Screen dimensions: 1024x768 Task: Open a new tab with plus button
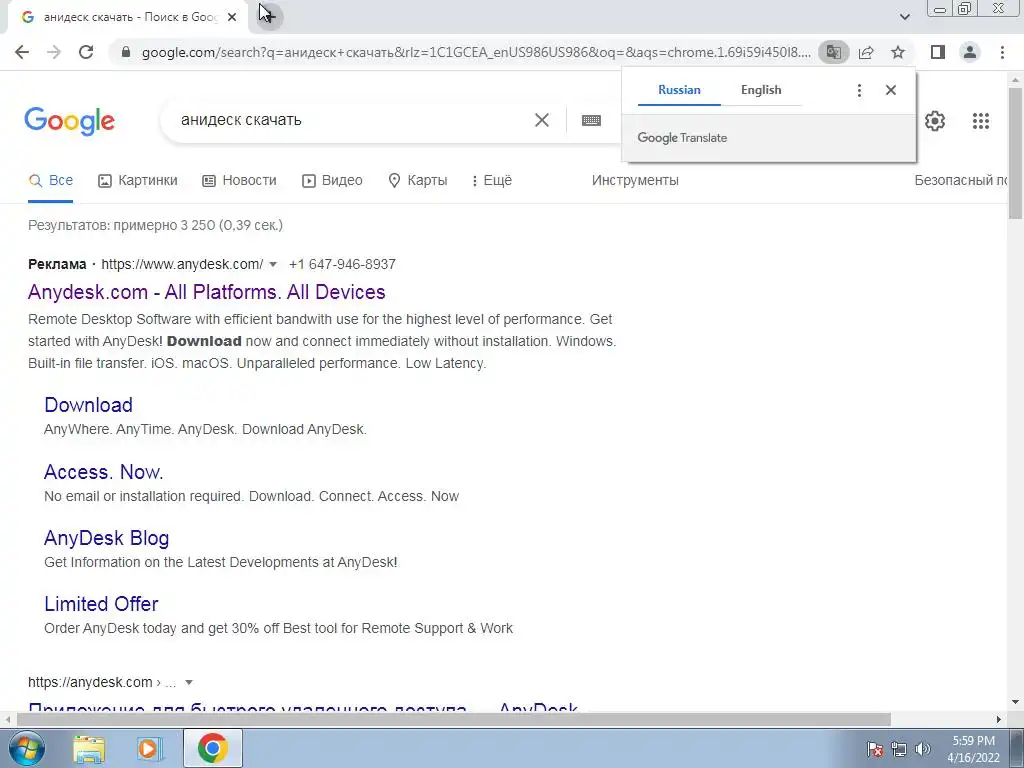[x=268, y=16]
